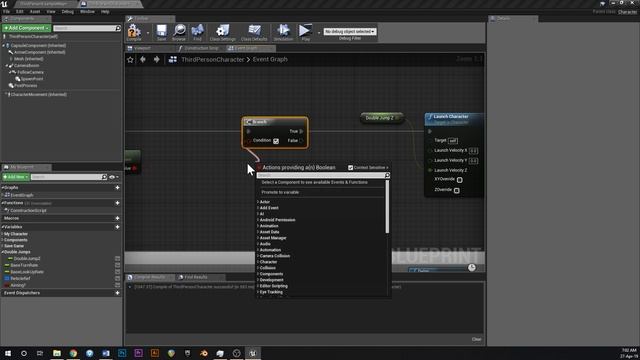Viewport: 640px width, 360px height.
Task: Select Promote to variable entry
Action: coord(280,192)
